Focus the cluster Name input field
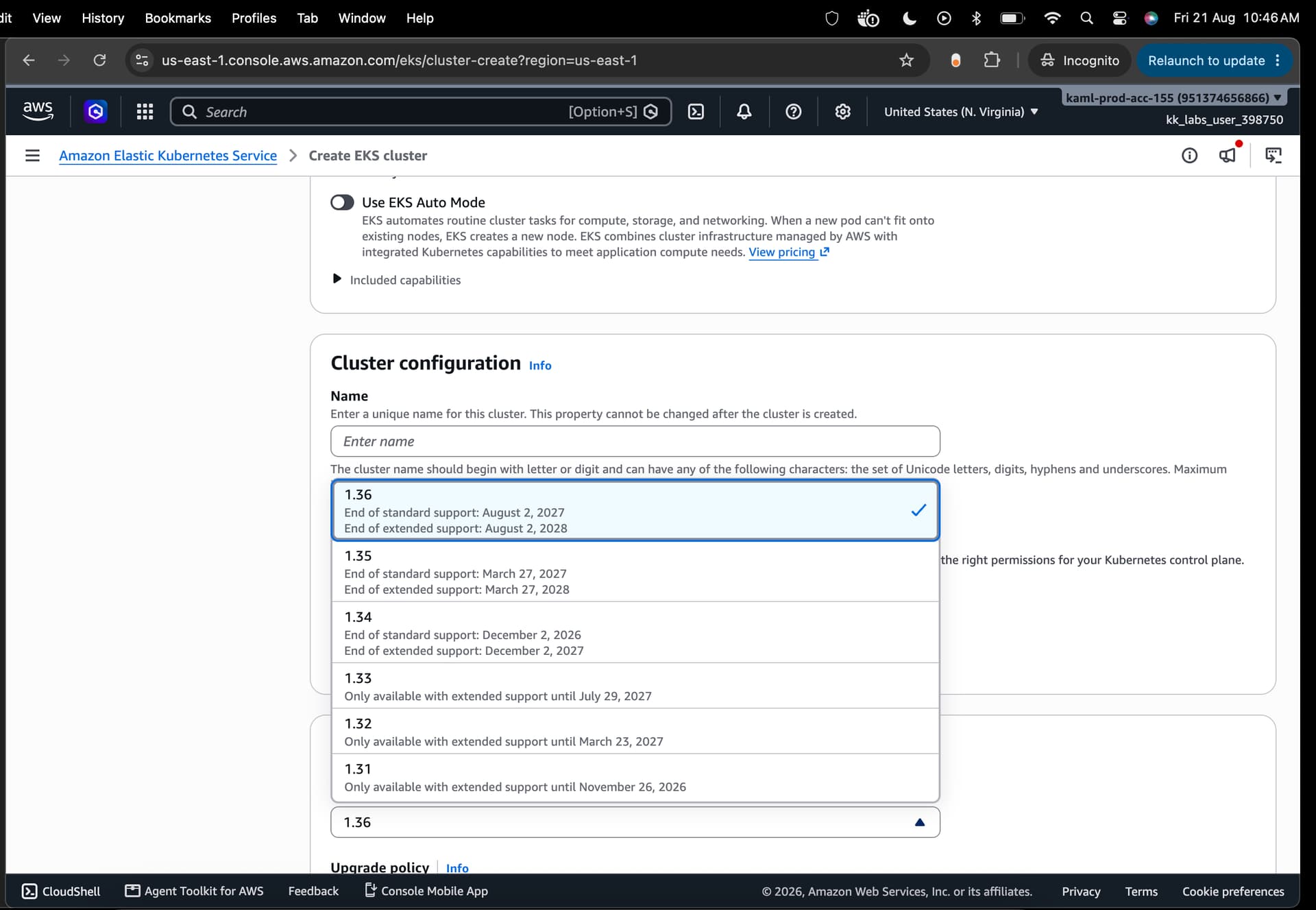The width and height of the screenshot is (1316, 910). click(635, 442)
